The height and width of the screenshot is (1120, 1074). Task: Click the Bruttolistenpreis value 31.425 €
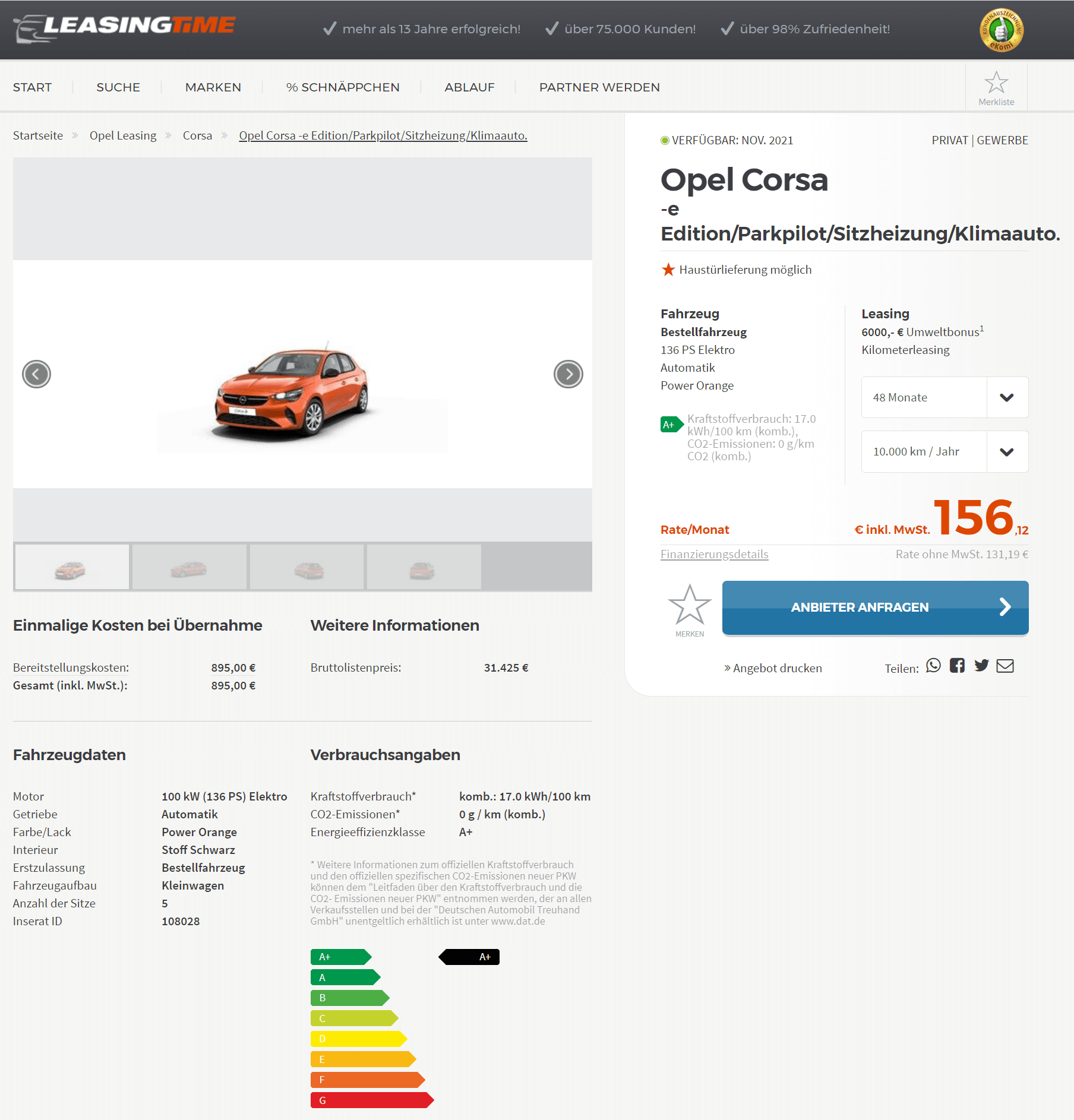[x=506, y=667]
